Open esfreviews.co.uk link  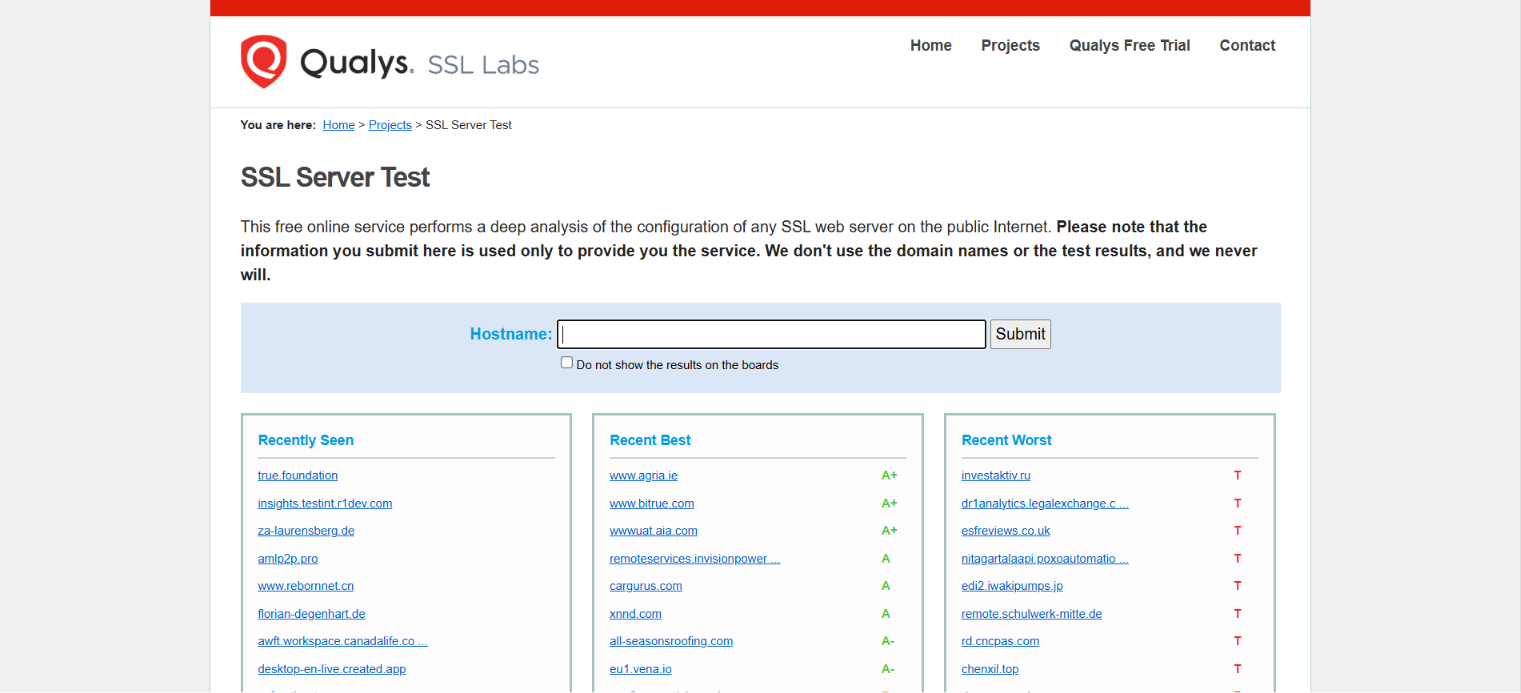(1006, 530)
